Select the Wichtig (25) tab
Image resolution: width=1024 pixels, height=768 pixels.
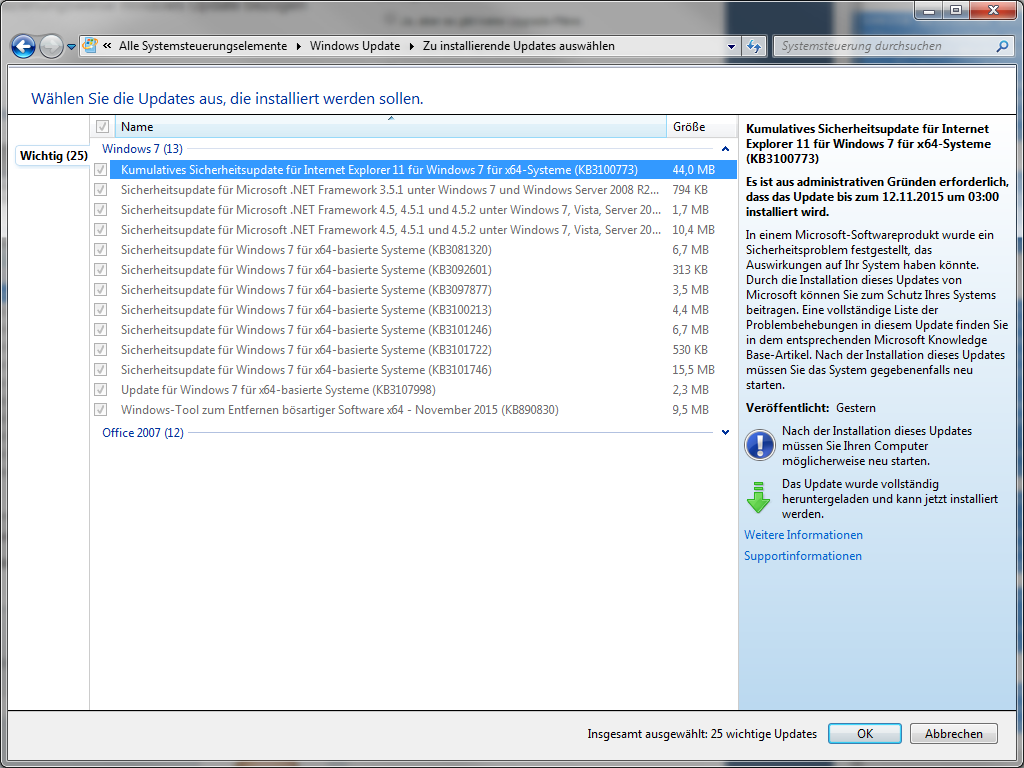pos(54,156)
